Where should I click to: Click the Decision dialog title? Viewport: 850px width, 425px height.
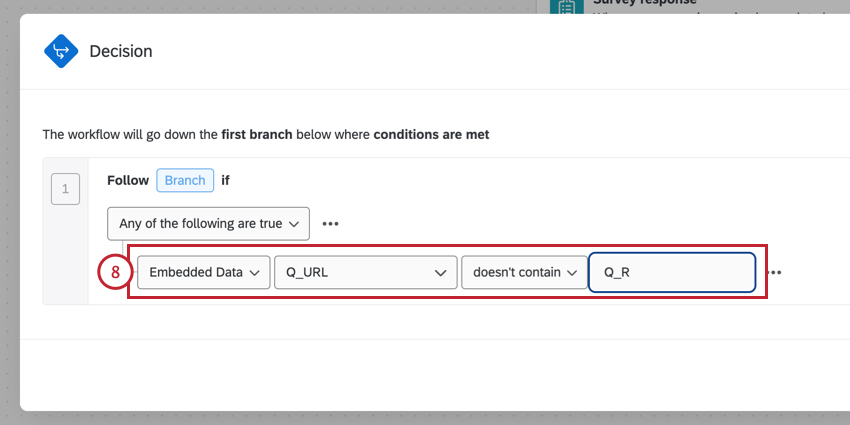click(121, 51)
